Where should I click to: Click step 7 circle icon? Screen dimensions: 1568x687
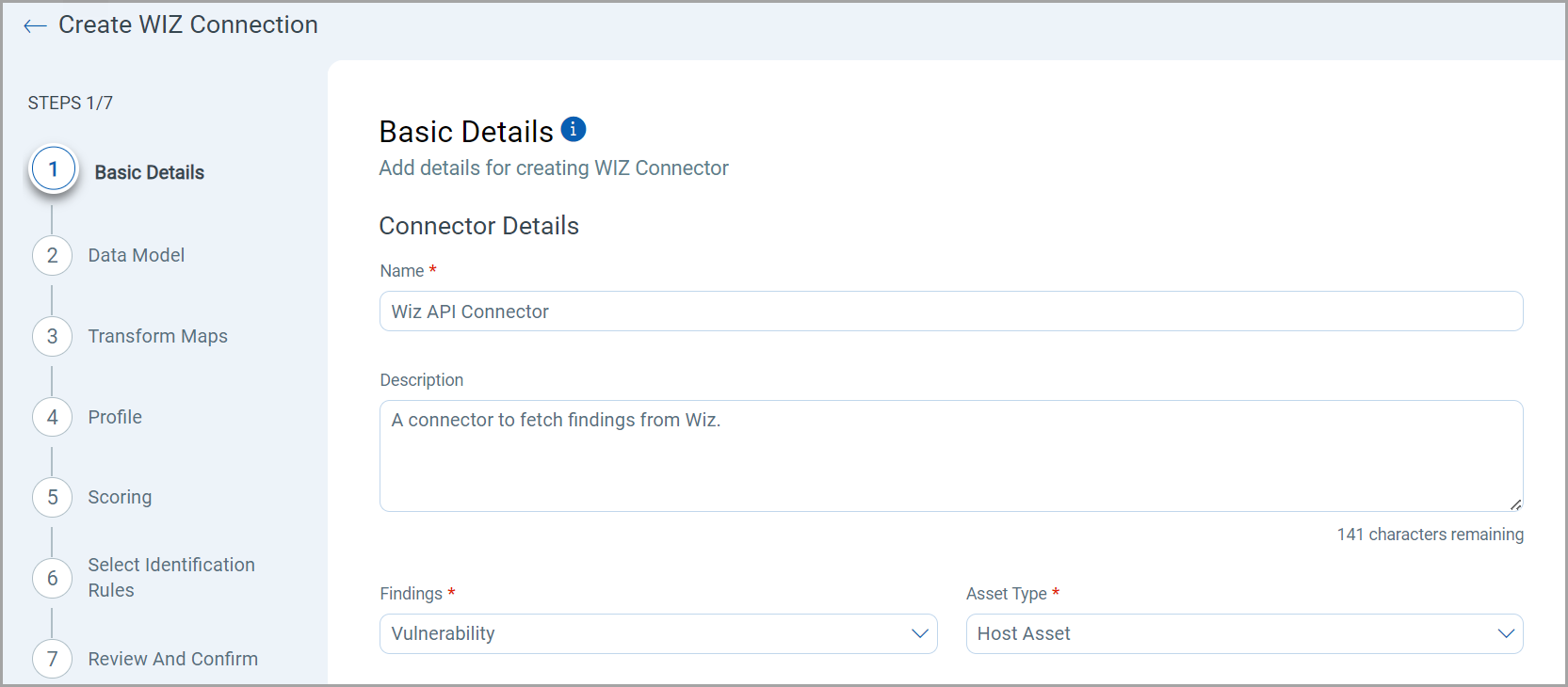click(53, 660)
